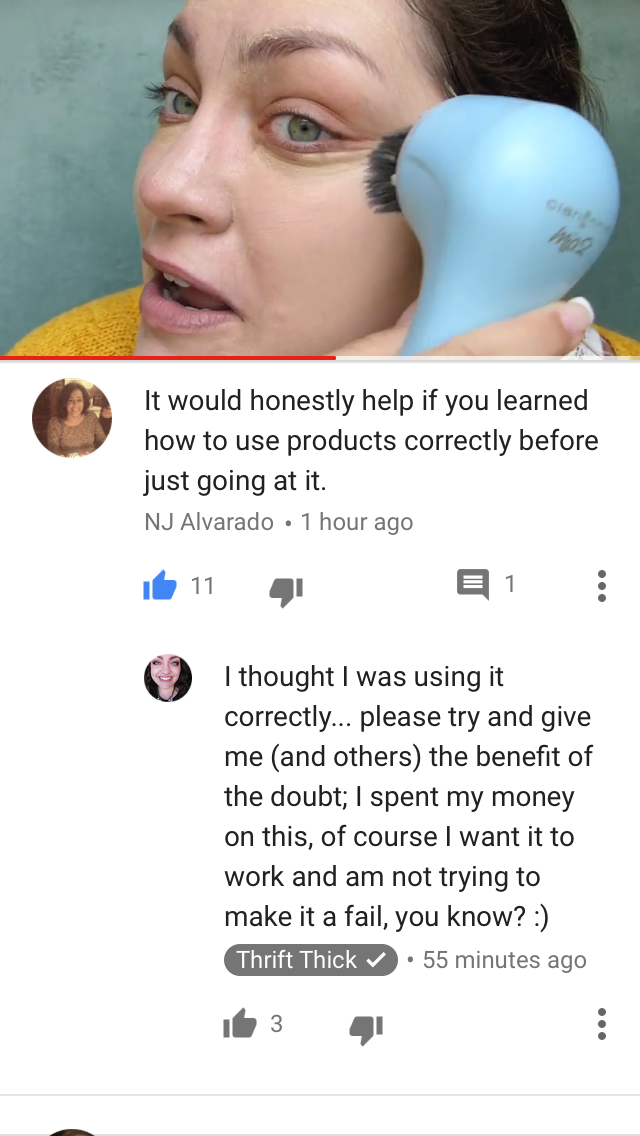The width and height of the screenshot is (640, 1136).
Task: Open three-dot menu on Thrift Thick's reply
Action: coord(602,1024)
